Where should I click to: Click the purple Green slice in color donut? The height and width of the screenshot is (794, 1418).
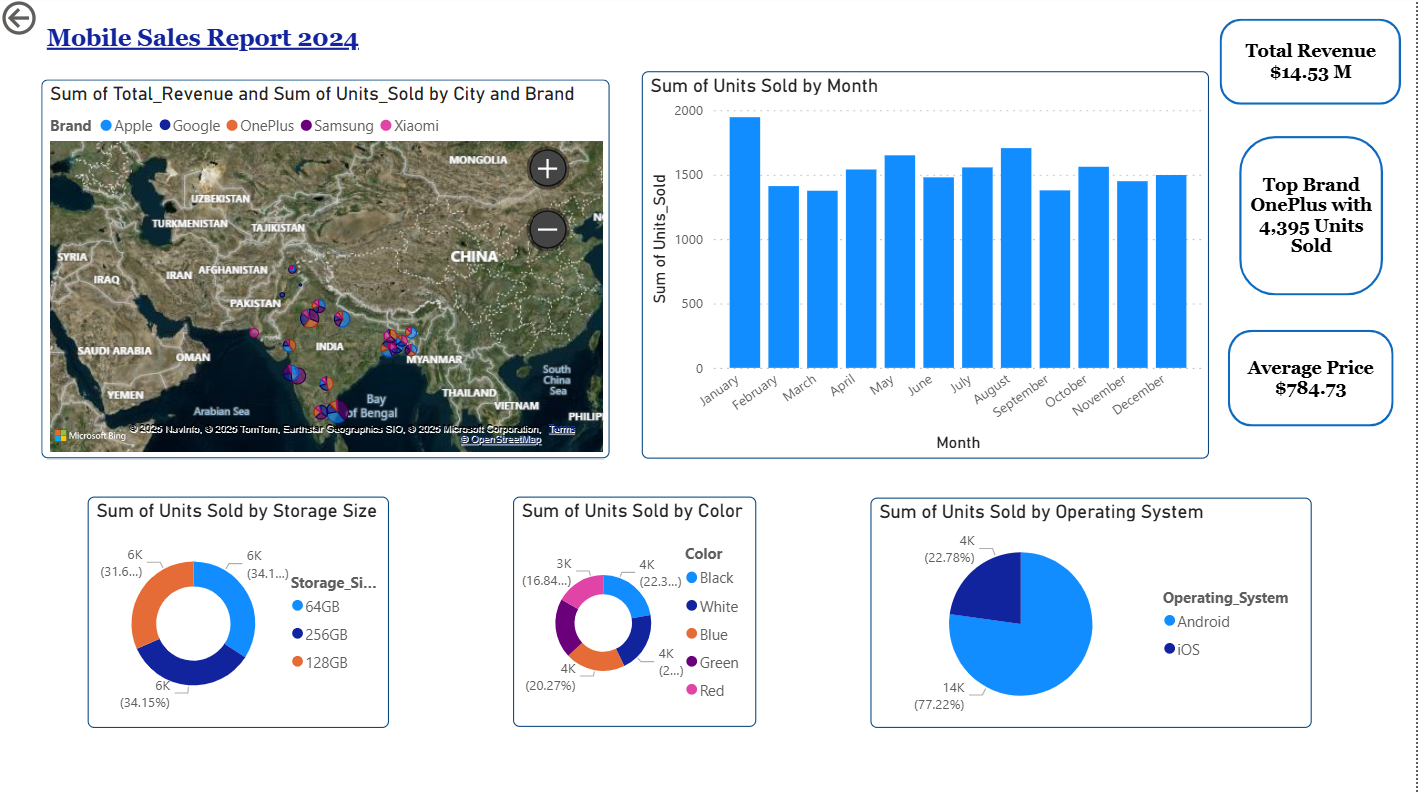tap(566, 628)
